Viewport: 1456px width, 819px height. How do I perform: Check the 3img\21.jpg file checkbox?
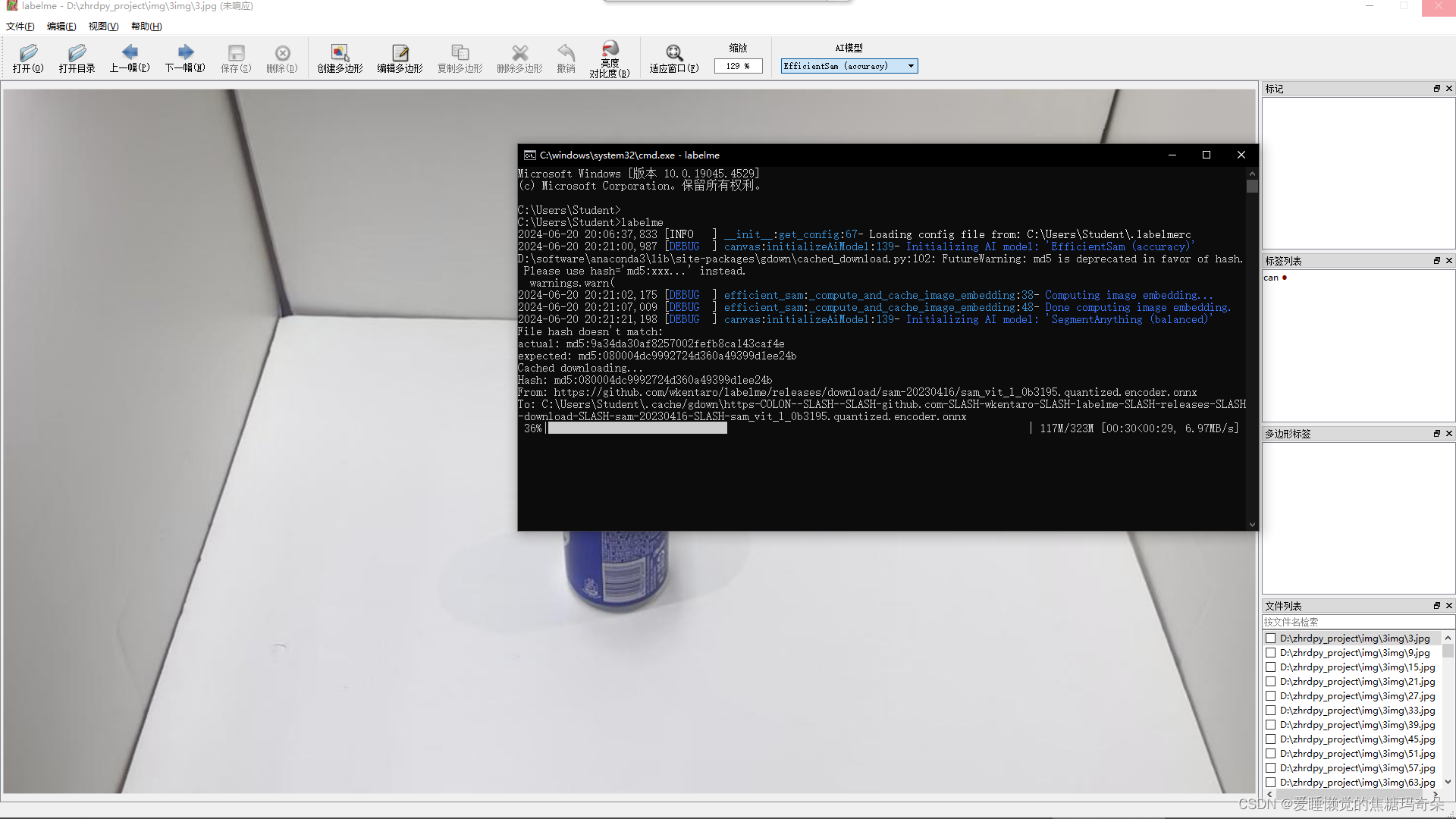(x=1271, y=682)
